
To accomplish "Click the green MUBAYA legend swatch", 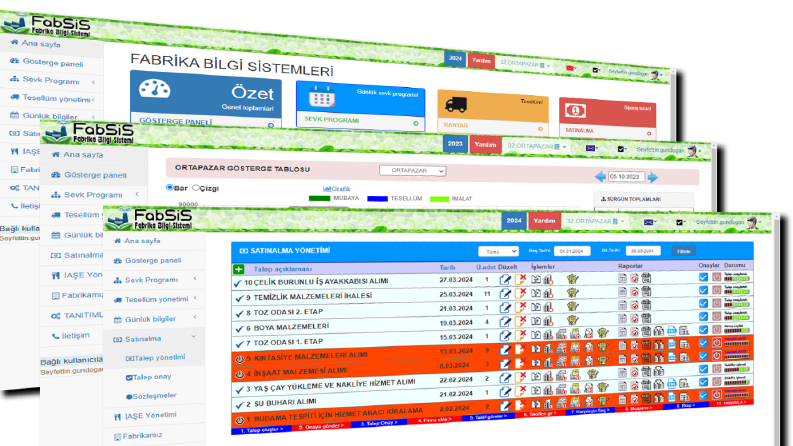I will pos(319,198).
